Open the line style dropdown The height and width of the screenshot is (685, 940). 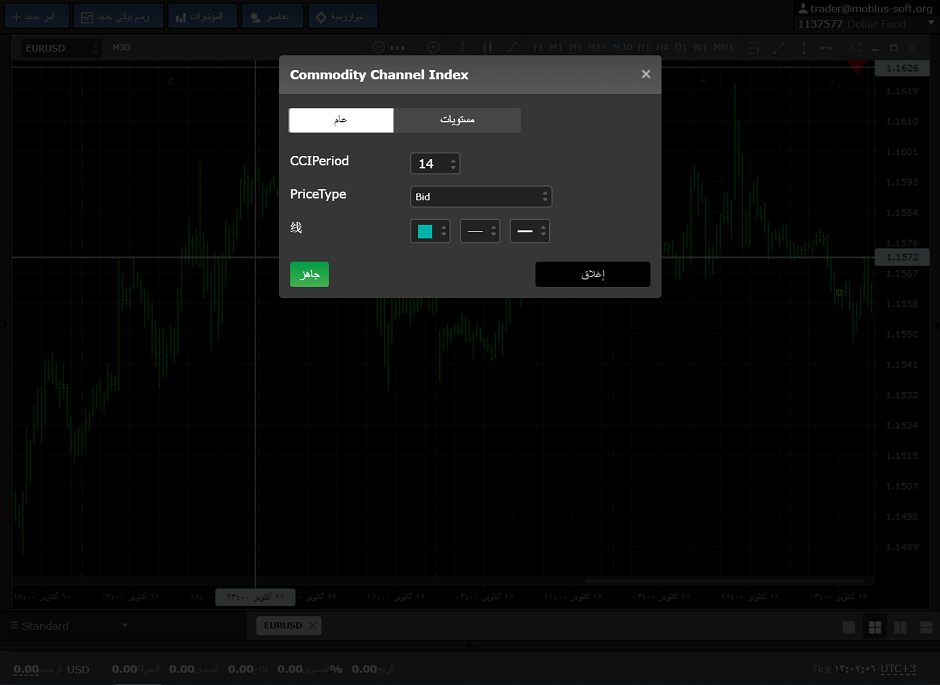click(x=480, y=231)
